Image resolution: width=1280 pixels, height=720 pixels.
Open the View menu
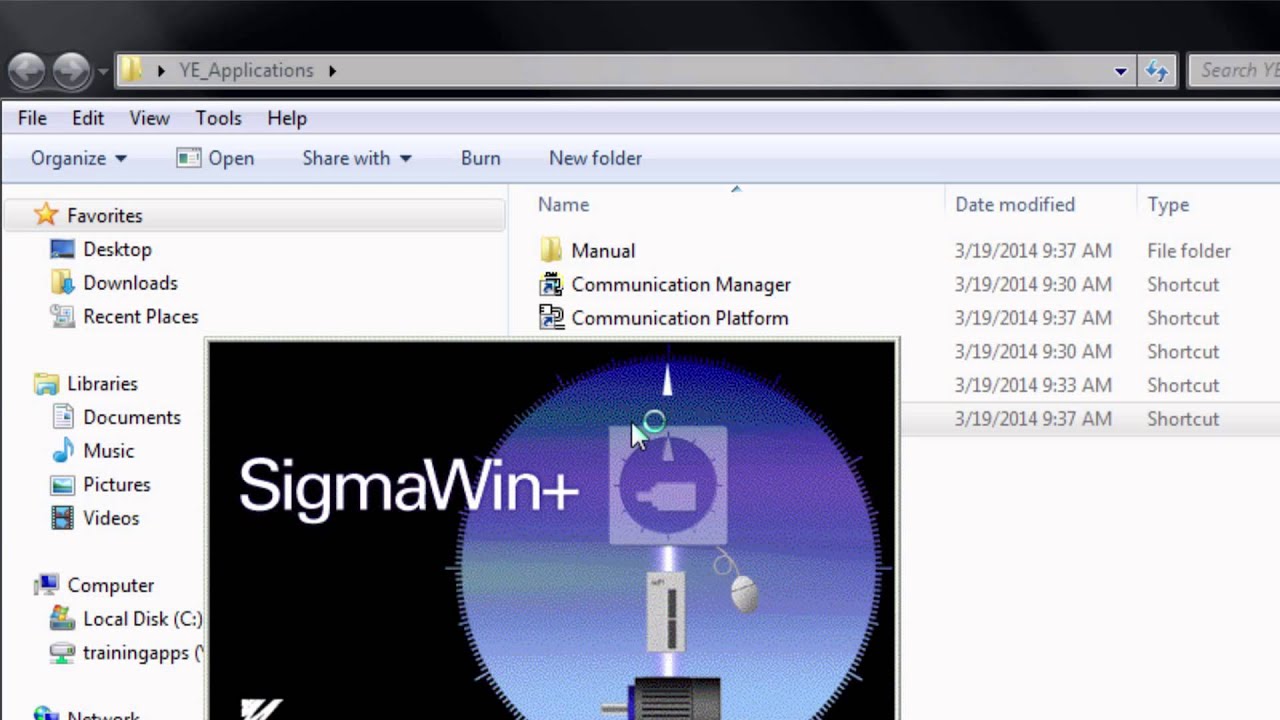pyautogui.click(x=149, y=118)
